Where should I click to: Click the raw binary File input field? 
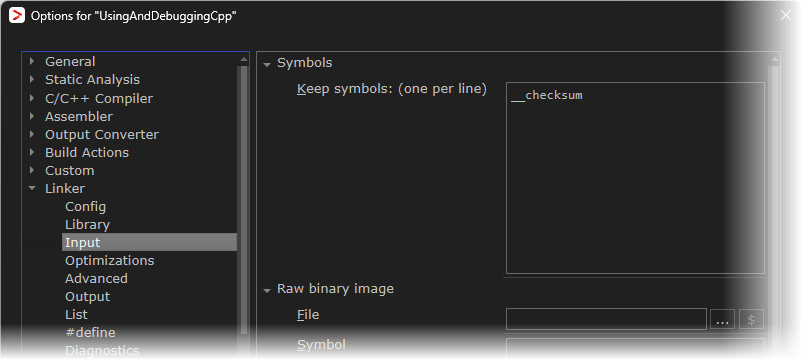click(606, 319)
